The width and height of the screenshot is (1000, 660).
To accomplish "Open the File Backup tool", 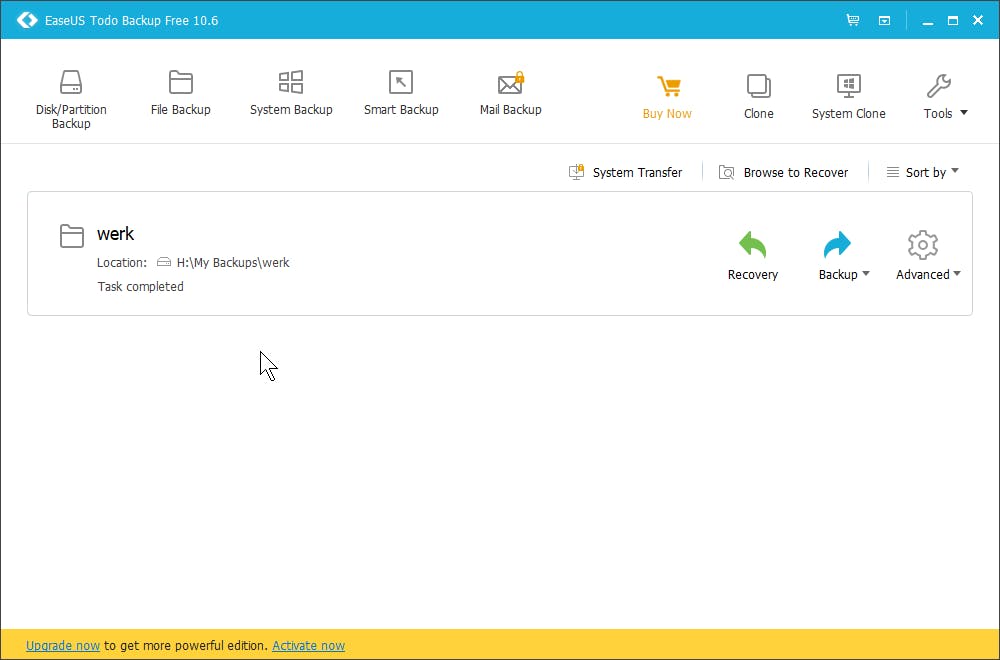I will [180, 92].
